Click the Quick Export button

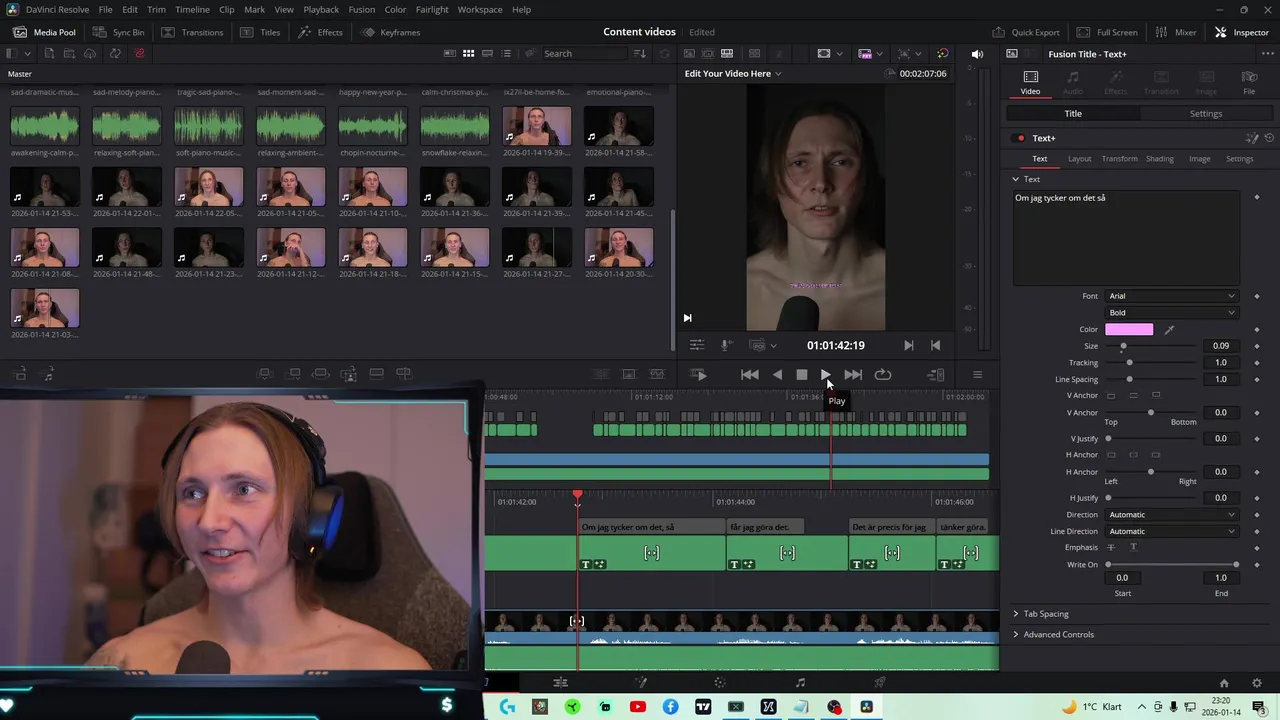click(1025, 32)
